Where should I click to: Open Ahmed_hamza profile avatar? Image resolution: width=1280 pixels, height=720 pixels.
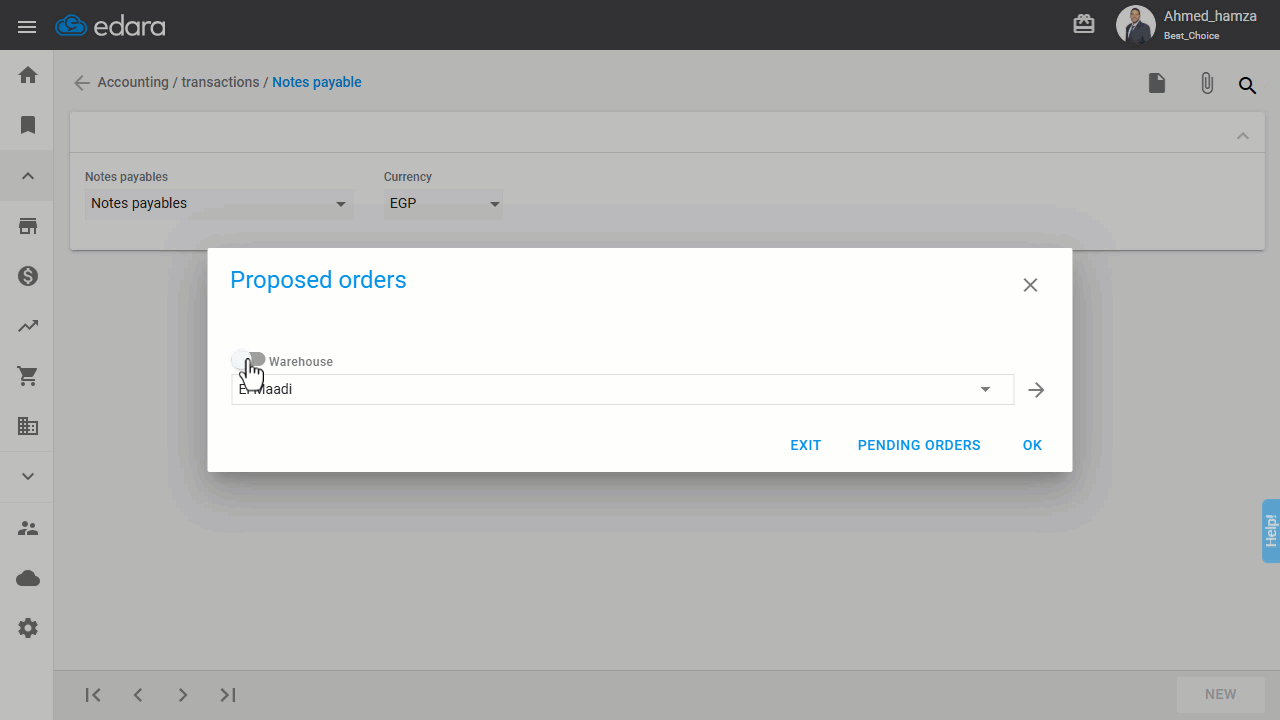pyautogui.click(x=1136, y=25)
